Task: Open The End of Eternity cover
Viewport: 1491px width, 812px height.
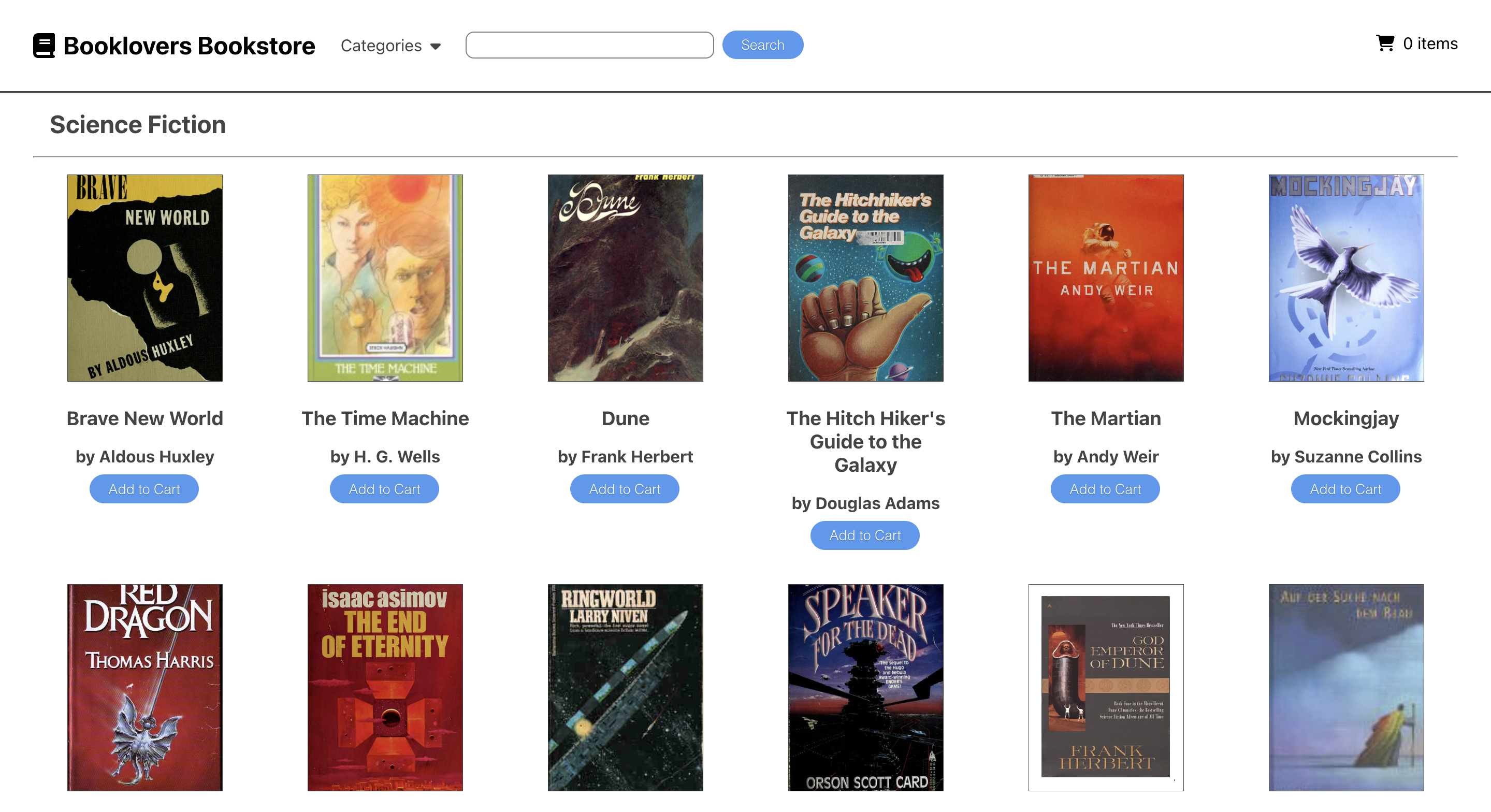Action: tap(385, 687)
